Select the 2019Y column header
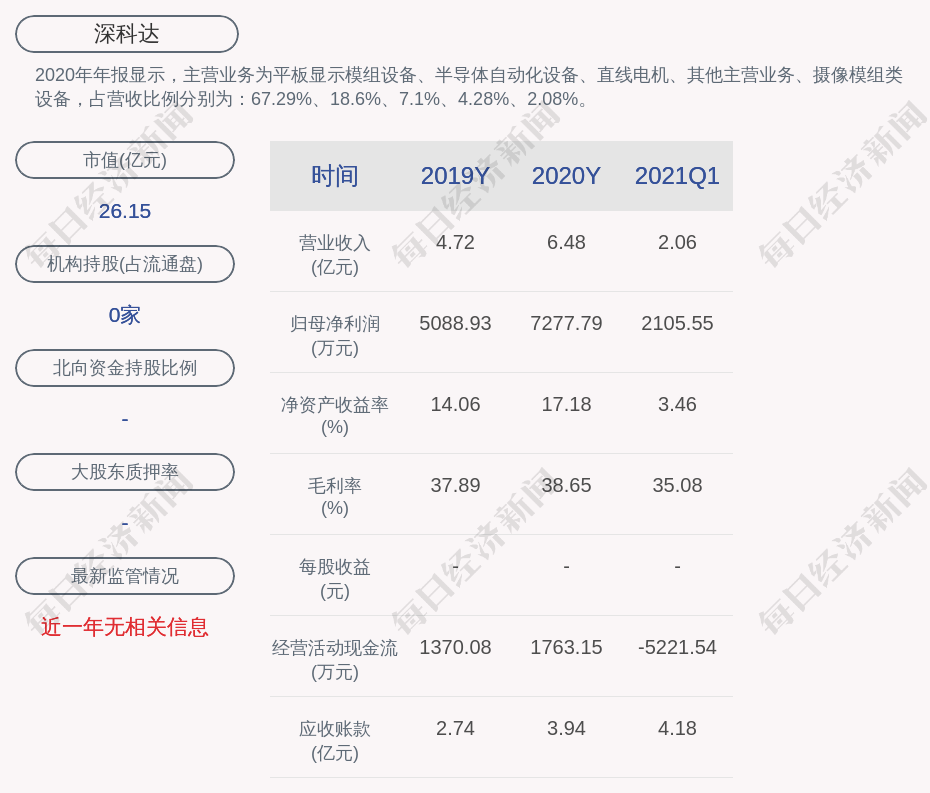The image size is (930, 793). [455, 176]
